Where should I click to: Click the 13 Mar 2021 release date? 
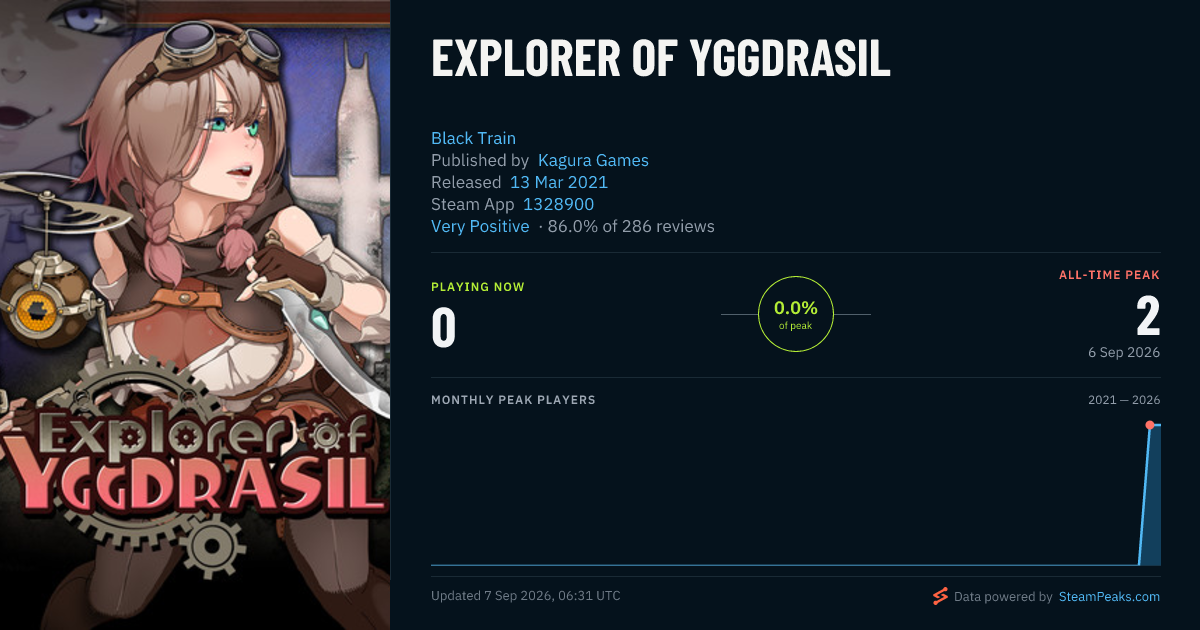(x=559, y=182)
